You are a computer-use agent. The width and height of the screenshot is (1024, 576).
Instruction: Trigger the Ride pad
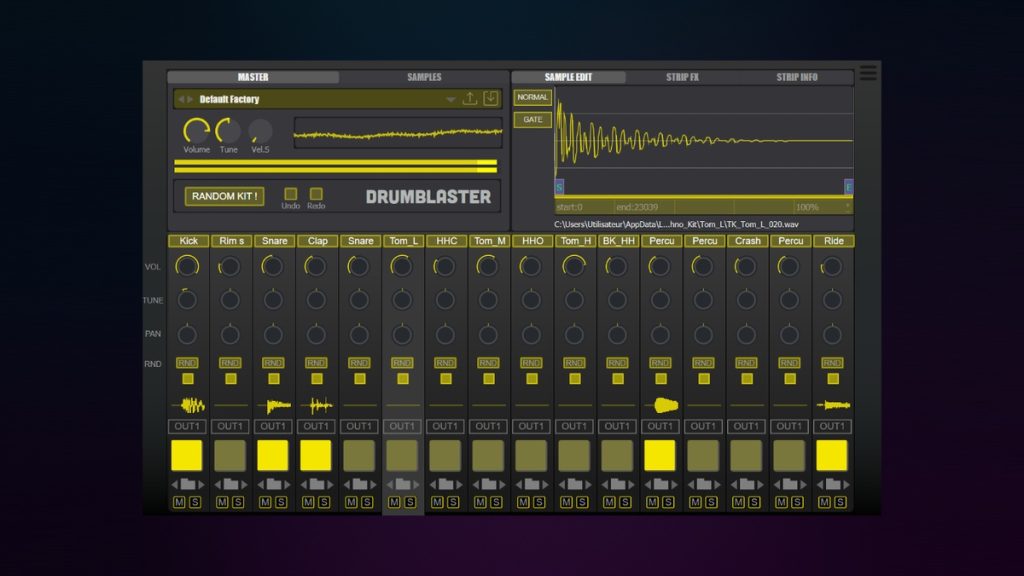pos(832,455)
